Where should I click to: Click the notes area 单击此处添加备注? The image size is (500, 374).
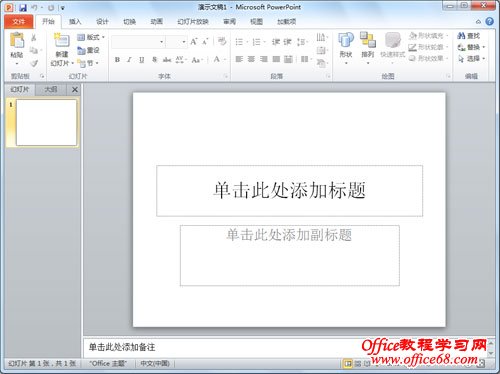tap(122, 347)
